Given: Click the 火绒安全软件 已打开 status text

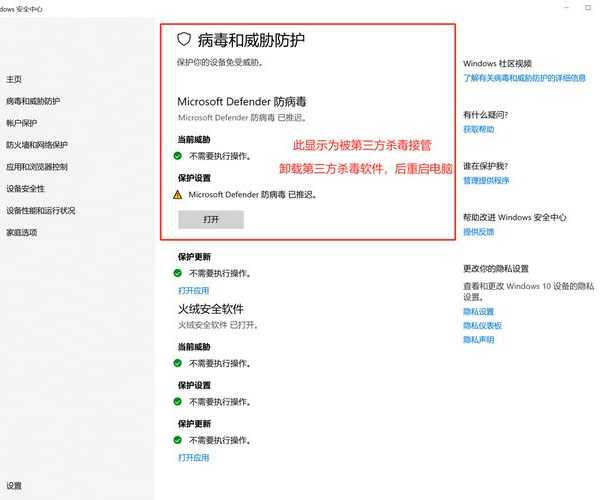Looking at the screenshot, I should click(218, 325).
